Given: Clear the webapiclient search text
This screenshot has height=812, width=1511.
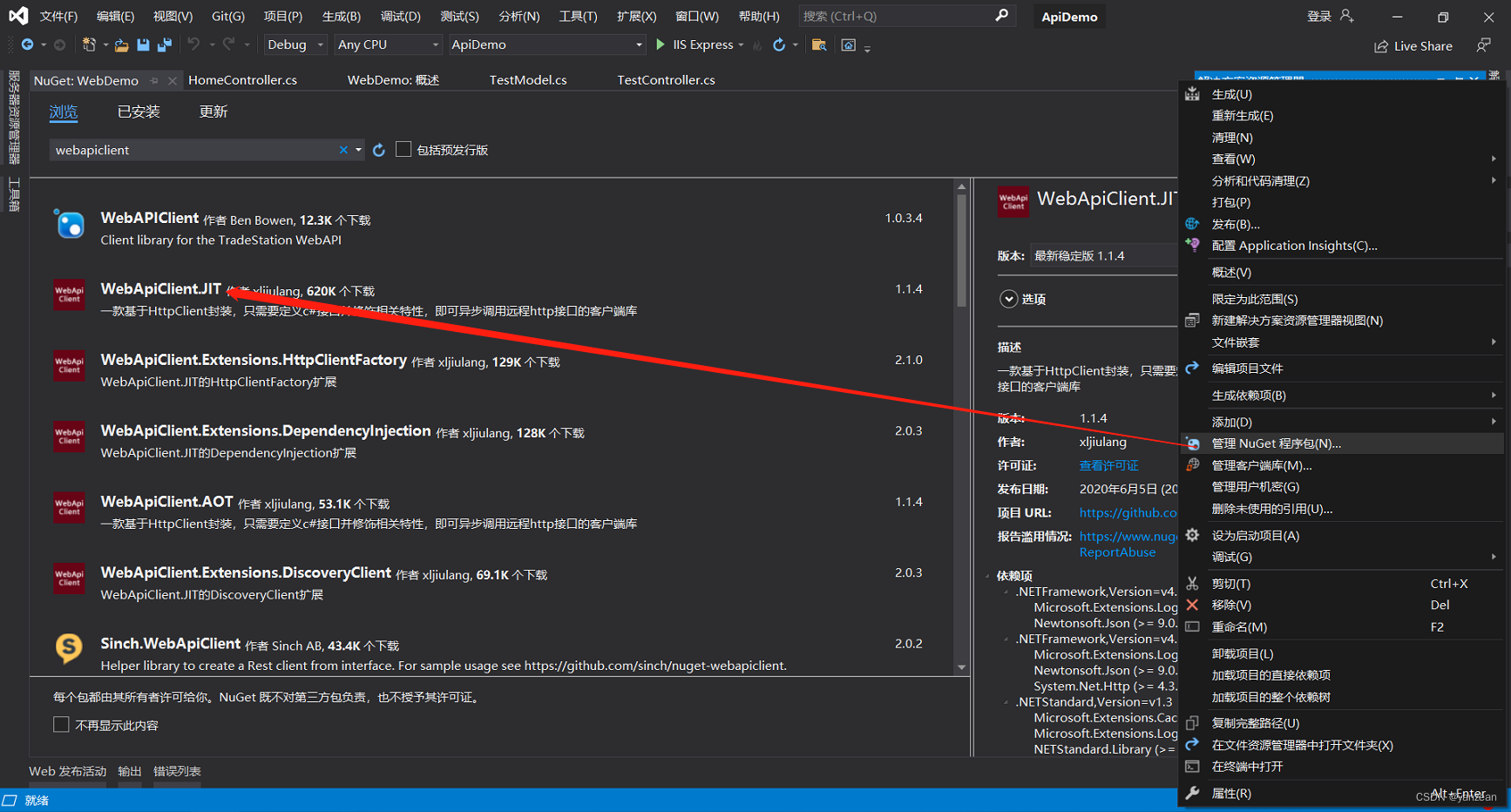Looking at the screenshot, I should point(343,150).
